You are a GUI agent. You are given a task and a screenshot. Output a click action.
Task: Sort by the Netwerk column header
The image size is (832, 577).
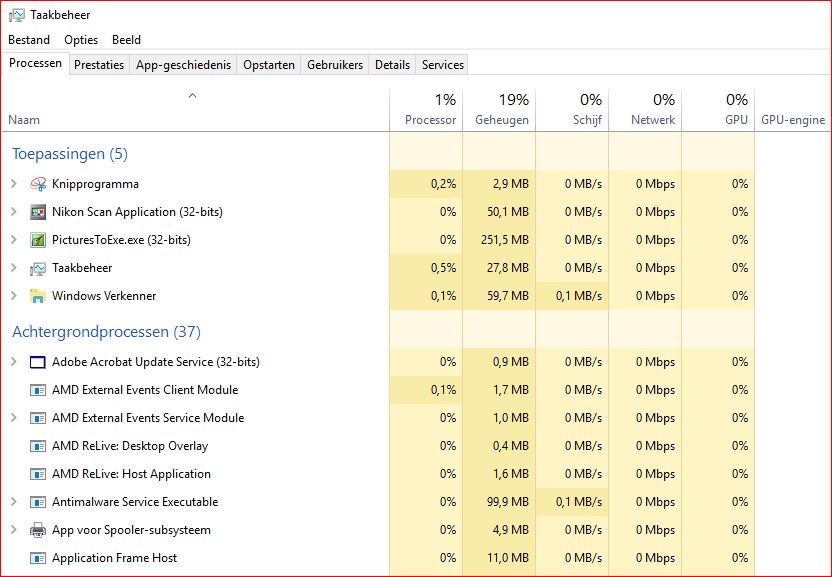(645, 110)
